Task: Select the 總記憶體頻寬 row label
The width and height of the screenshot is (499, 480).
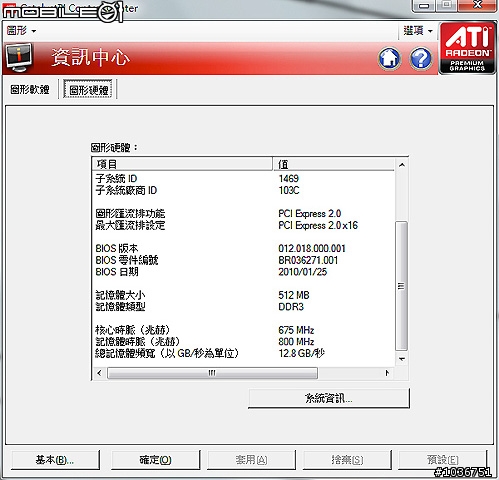Action: pos(167,354)
